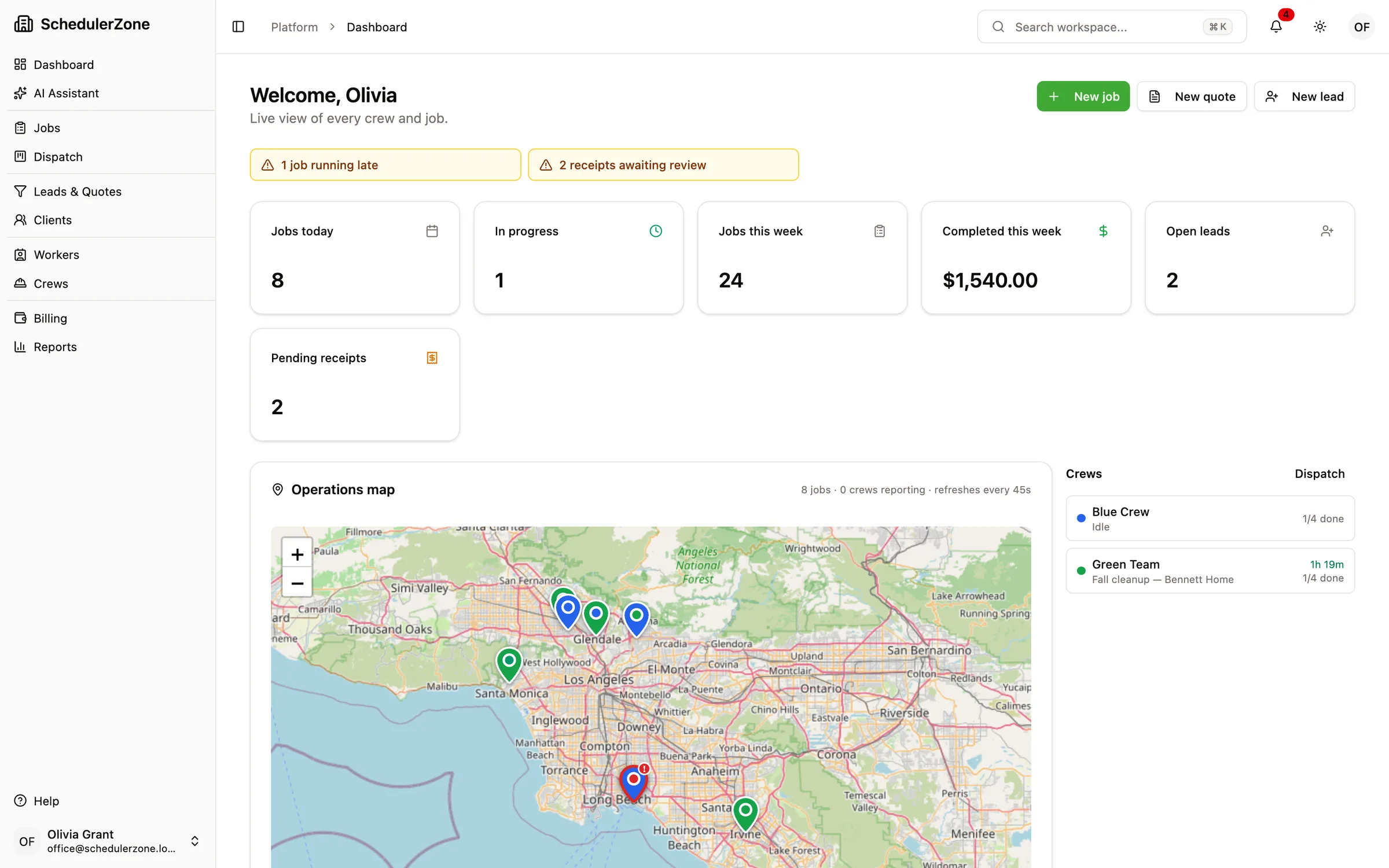This screenshot has width=1389, height=868.
Task: Open the Blue Crew card
Action: coord(1210,518)
